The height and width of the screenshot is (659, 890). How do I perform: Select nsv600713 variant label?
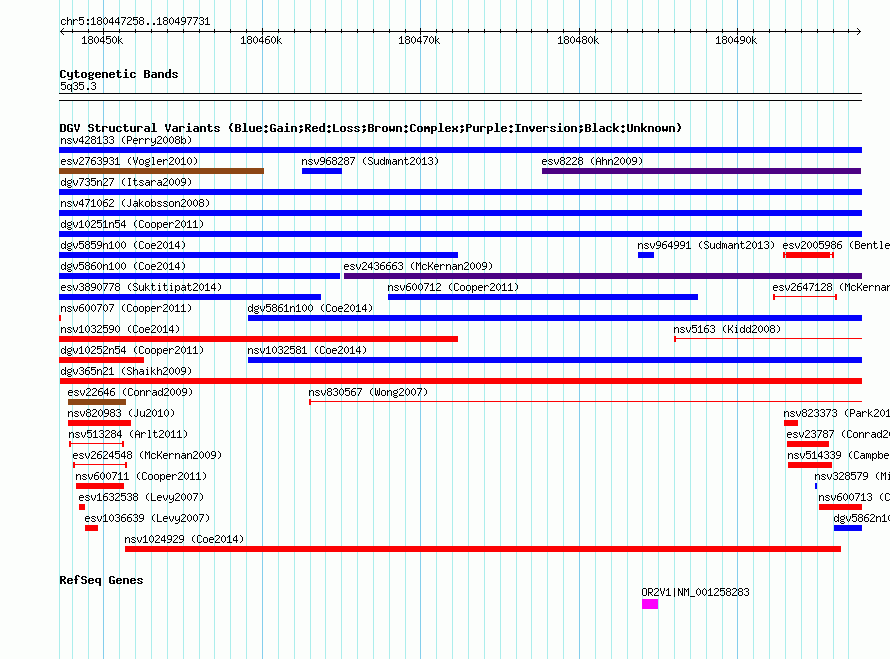(x=854, y=497)
